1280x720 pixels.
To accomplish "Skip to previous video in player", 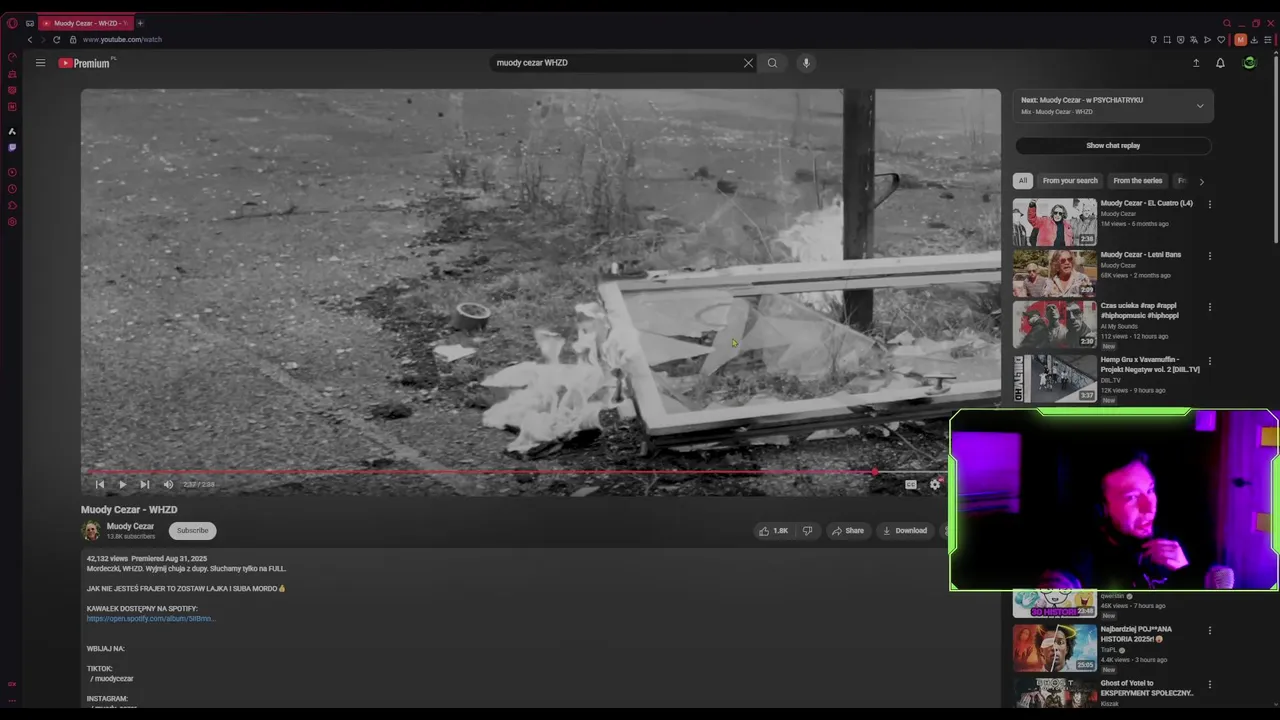I will (99, 484).
